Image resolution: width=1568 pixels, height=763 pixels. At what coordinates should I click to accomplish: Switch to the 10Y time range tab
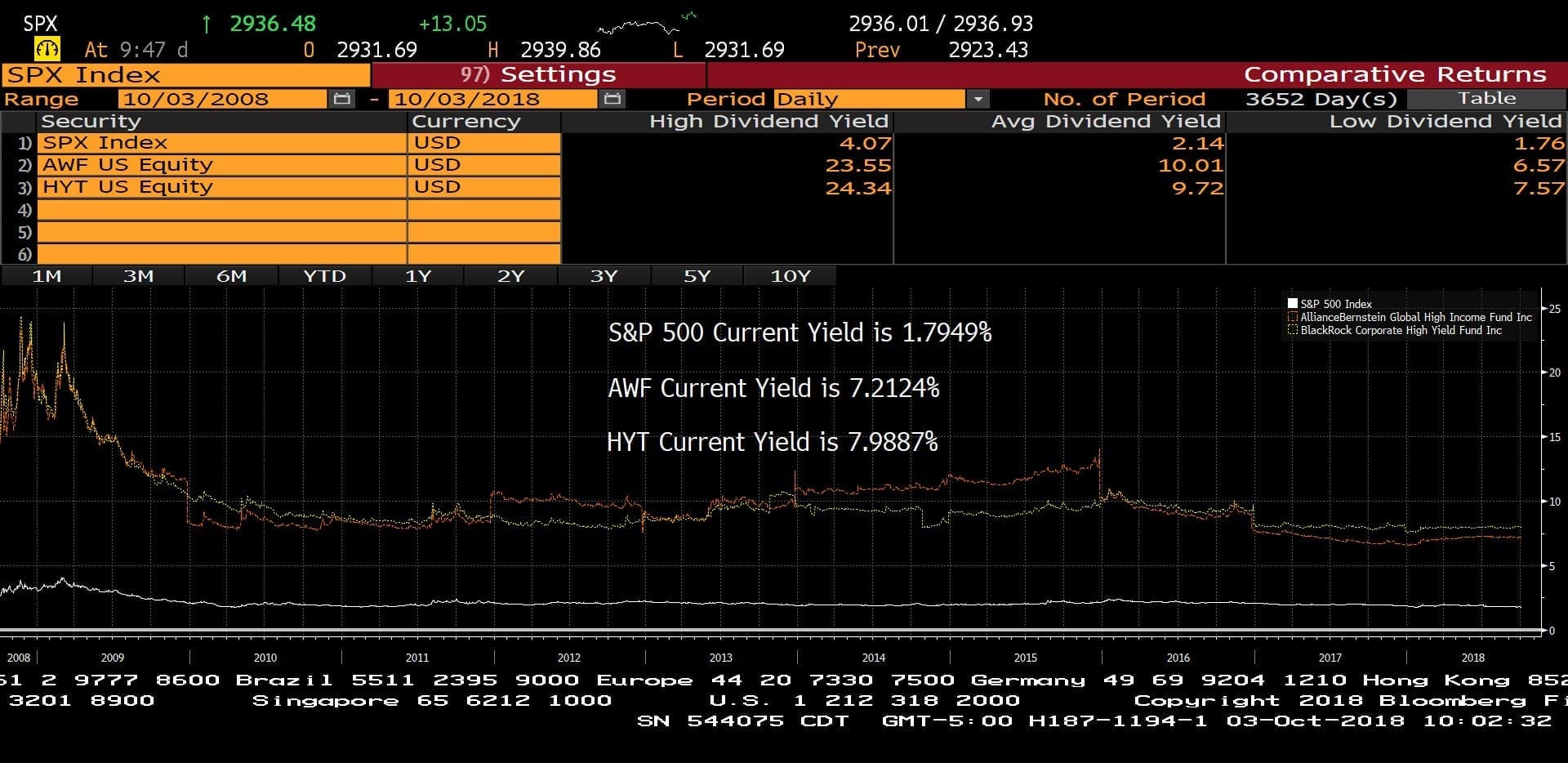coord(791,276)
